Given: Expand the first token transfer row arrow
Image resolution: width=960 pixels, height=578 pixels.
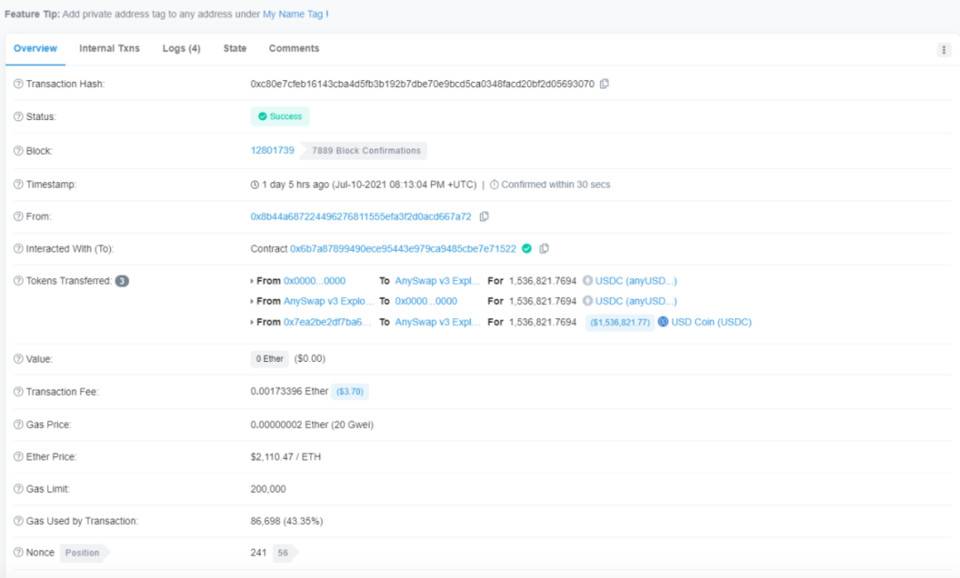Looking at the screenshot, I should click(x=252, y=281).
